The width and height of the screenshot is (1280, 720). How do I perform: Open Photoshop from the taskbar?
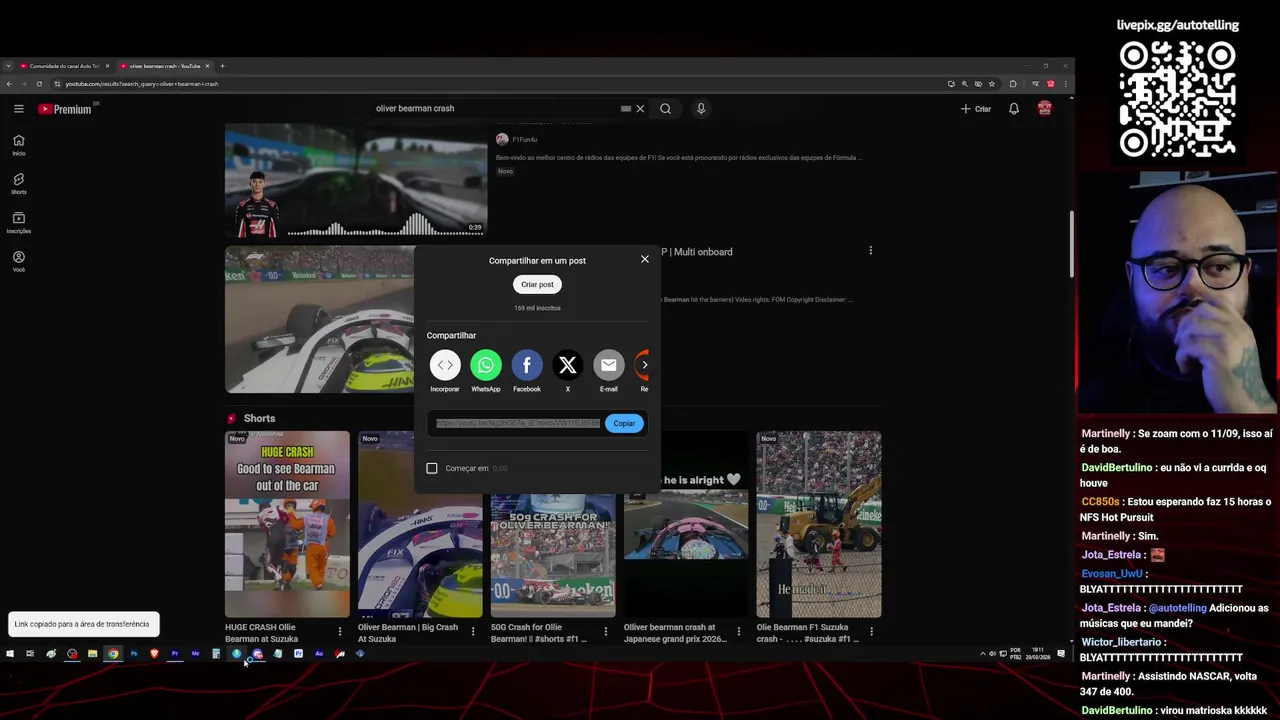(134, 654)
